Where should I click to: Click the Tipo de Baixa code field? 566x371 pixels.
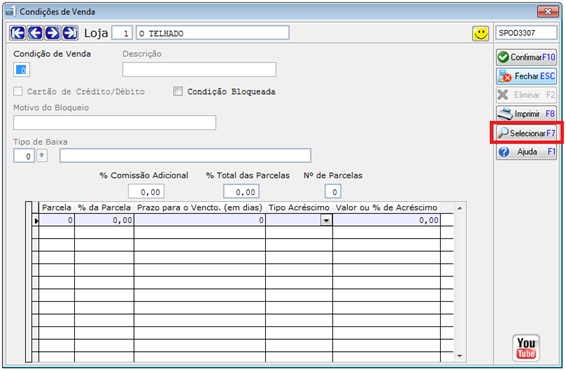click(x=24, y=156)
